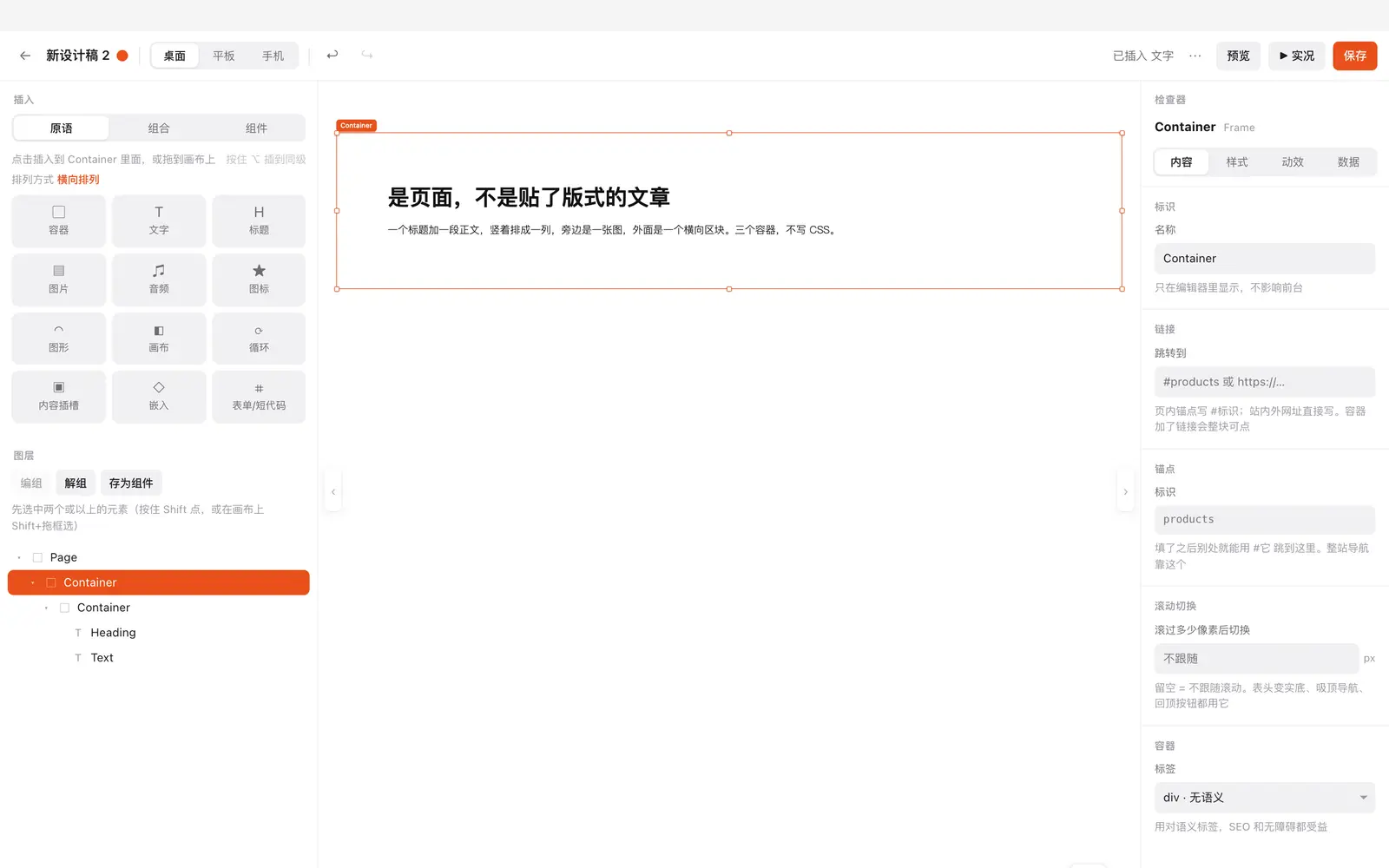
Task: Insert a 内容插槽 content slot
Action: 59,397
